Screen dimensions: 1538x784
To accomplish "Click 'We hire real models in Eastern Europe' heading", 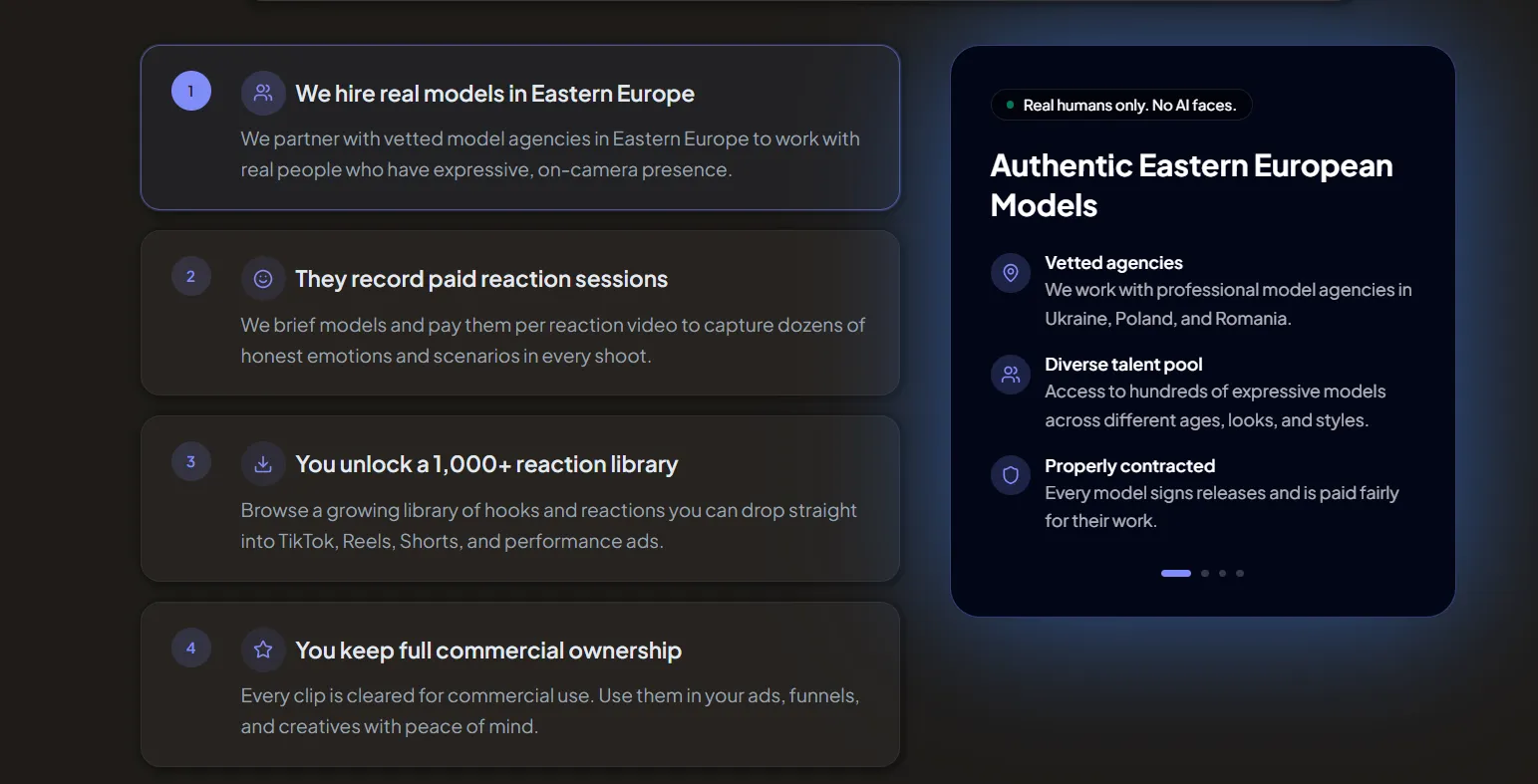I will point(494,94).
